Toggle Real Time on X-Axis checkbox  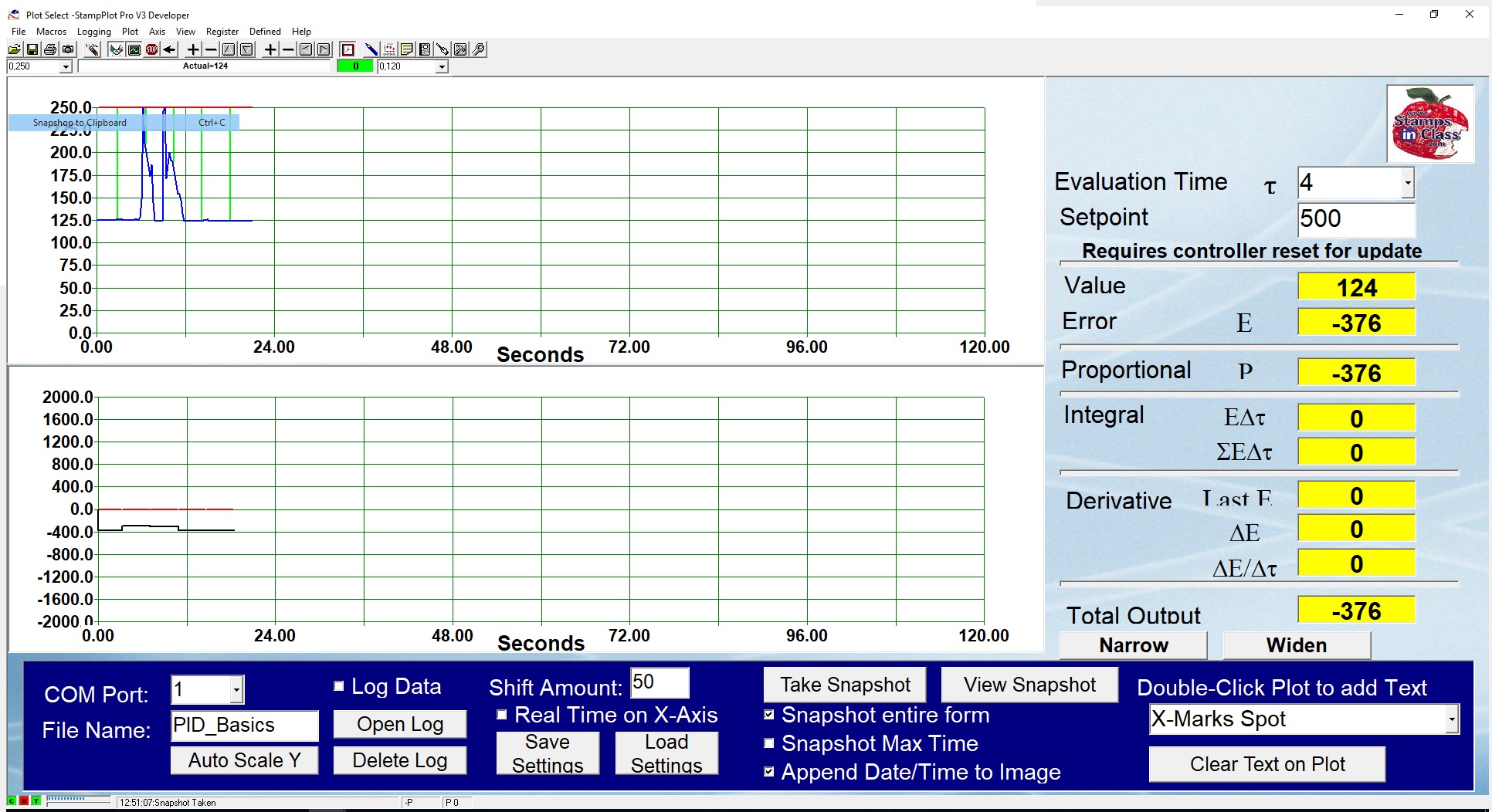(x=502, y=715)
